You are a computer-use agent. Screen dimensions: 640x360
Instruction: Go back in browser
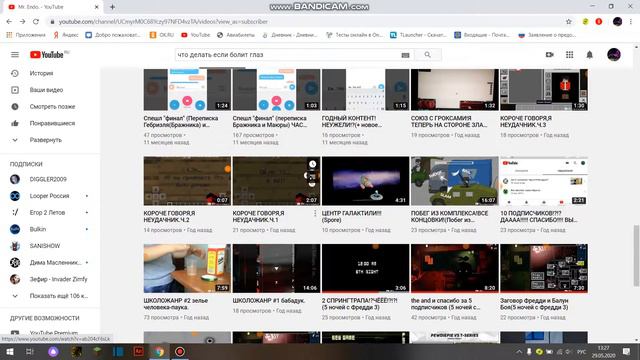(9, 22)
